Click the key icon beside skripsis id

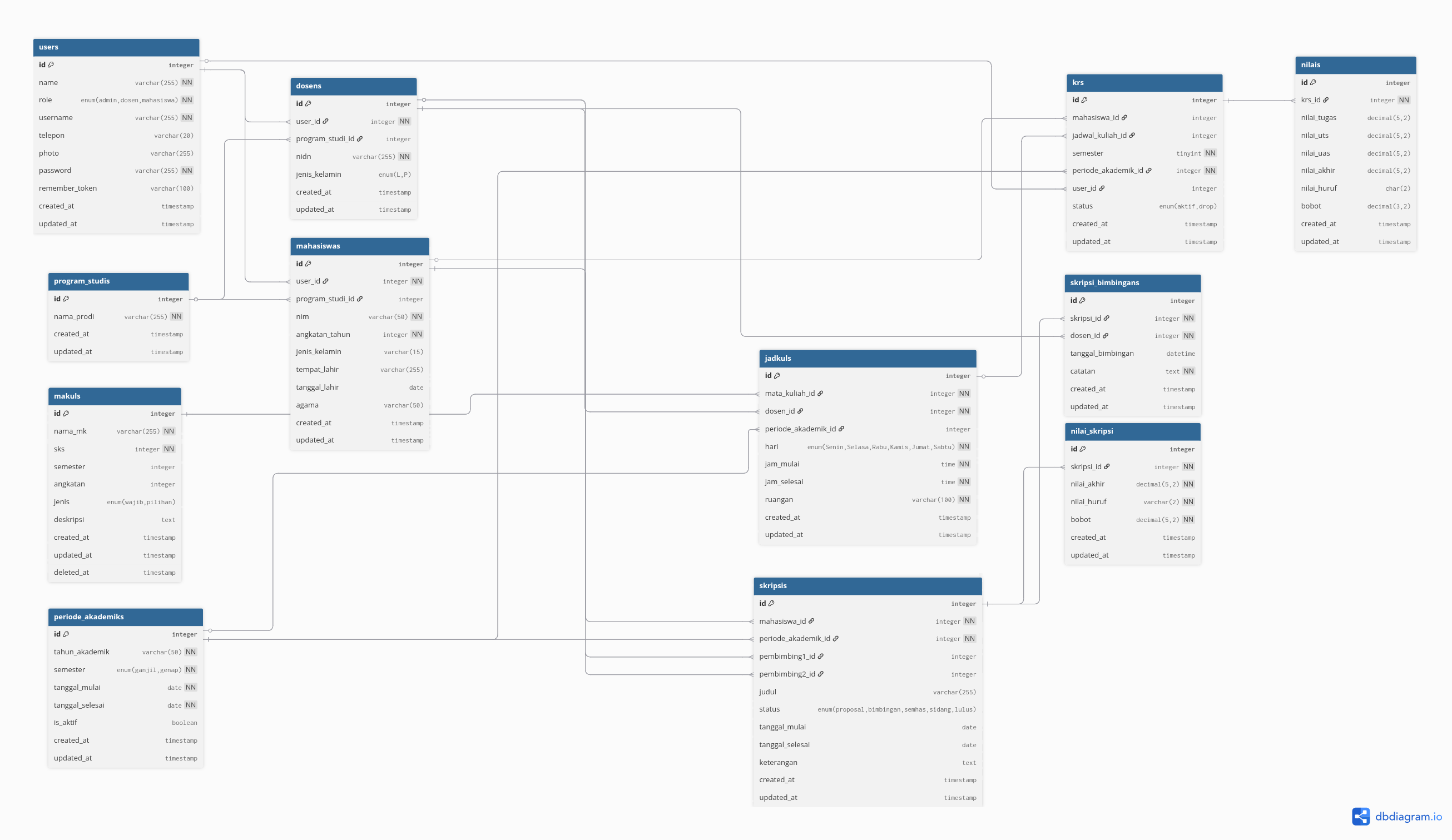(771, 604)
